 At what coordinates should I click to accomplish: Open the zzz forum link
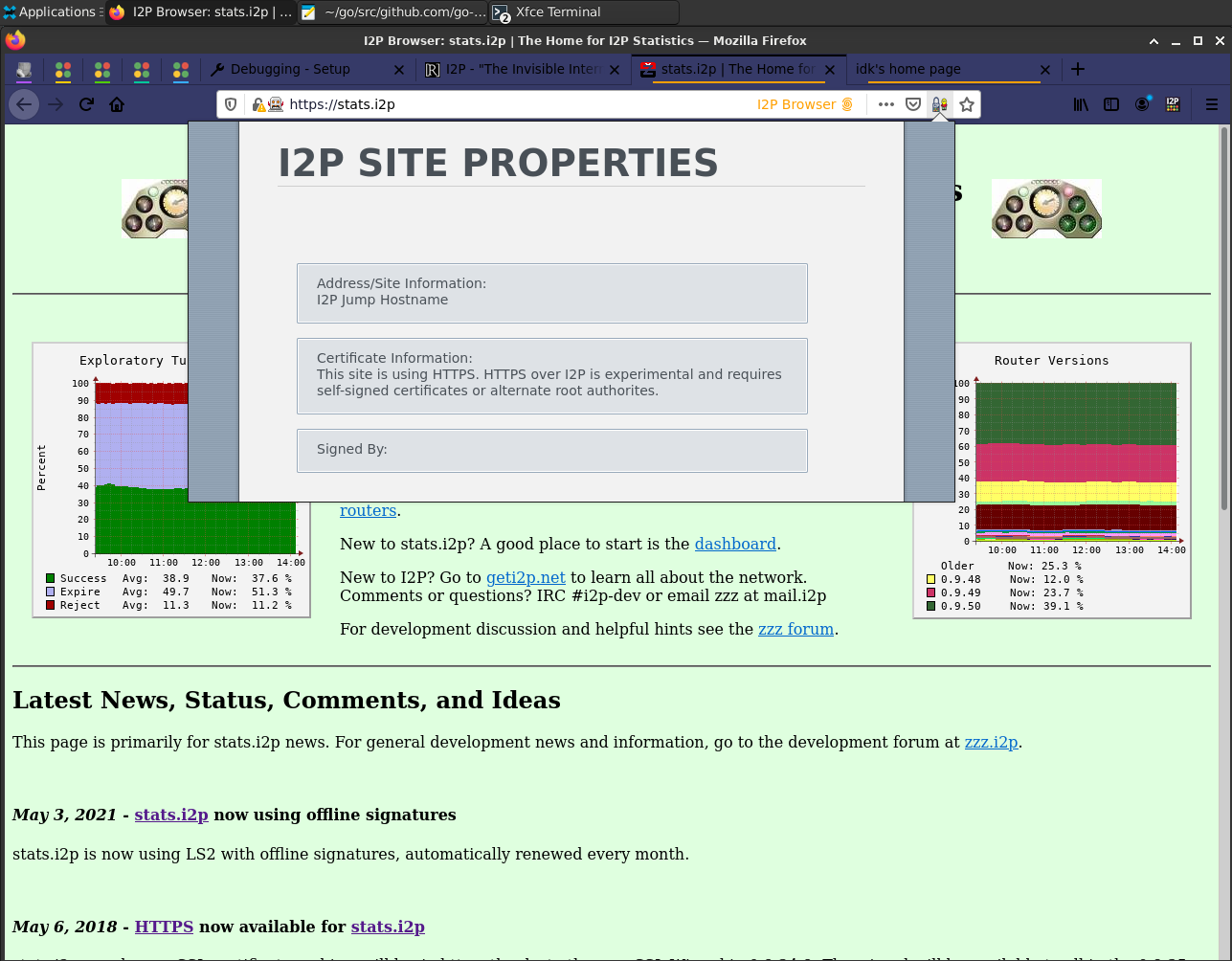[x=795, y=629]
